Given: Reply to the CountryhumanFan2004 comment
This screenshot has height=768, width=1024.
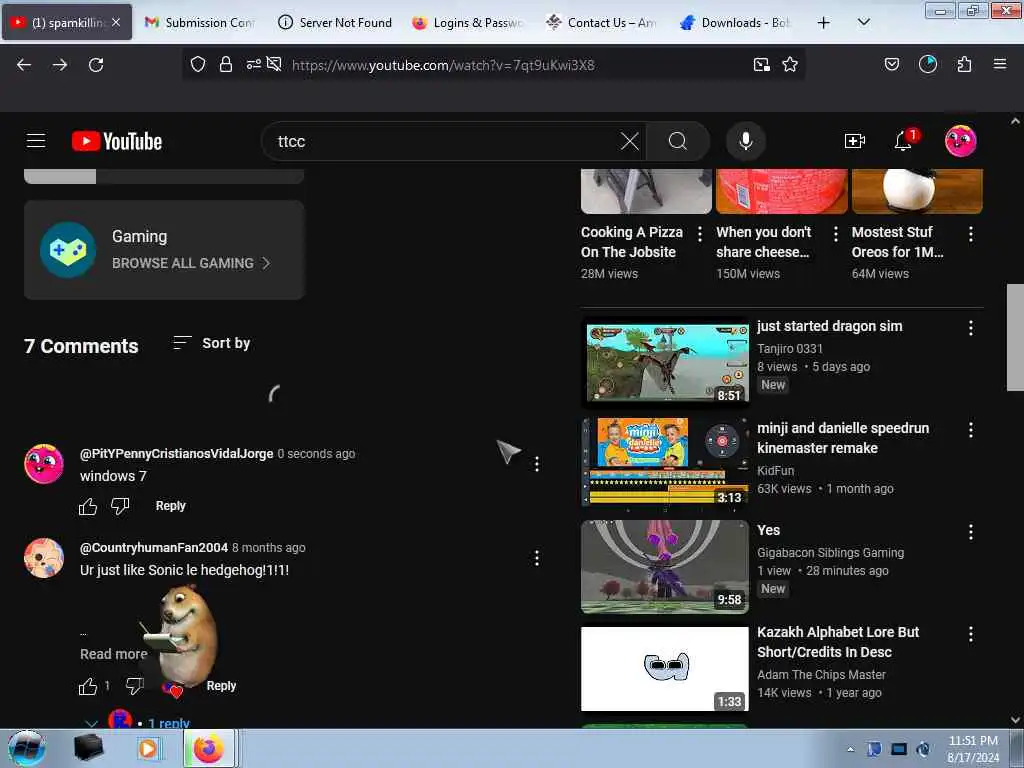Looking at the screenshot, I should click(221, 686).
